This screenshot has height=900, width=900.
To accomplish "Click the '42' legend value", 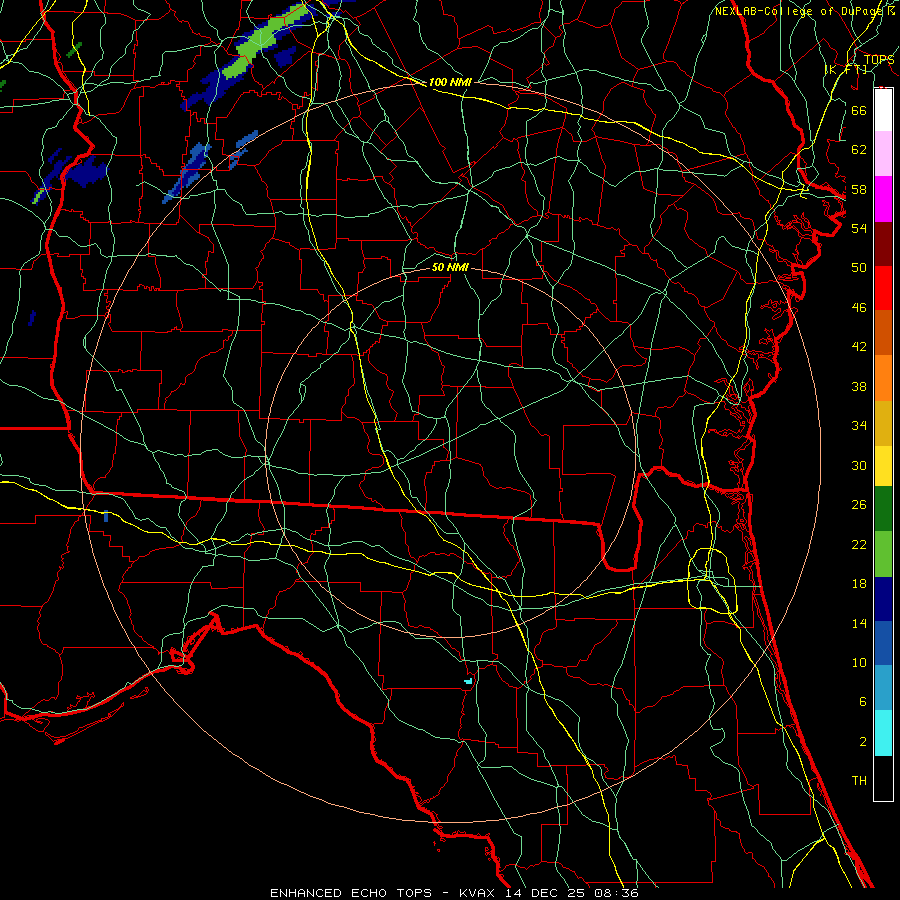I will pyautogui.click(x=859, y=347).
